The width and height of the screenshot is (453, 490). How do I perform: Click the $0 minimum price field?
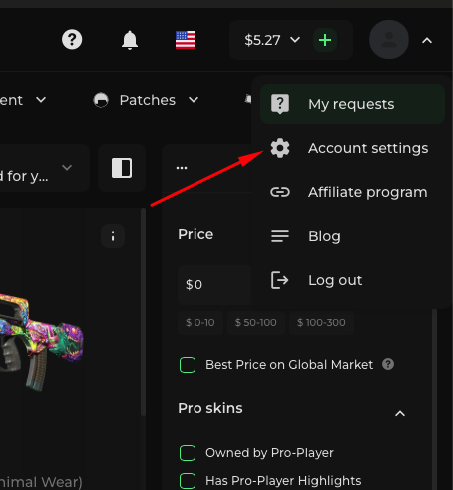(x=215, y=285)
